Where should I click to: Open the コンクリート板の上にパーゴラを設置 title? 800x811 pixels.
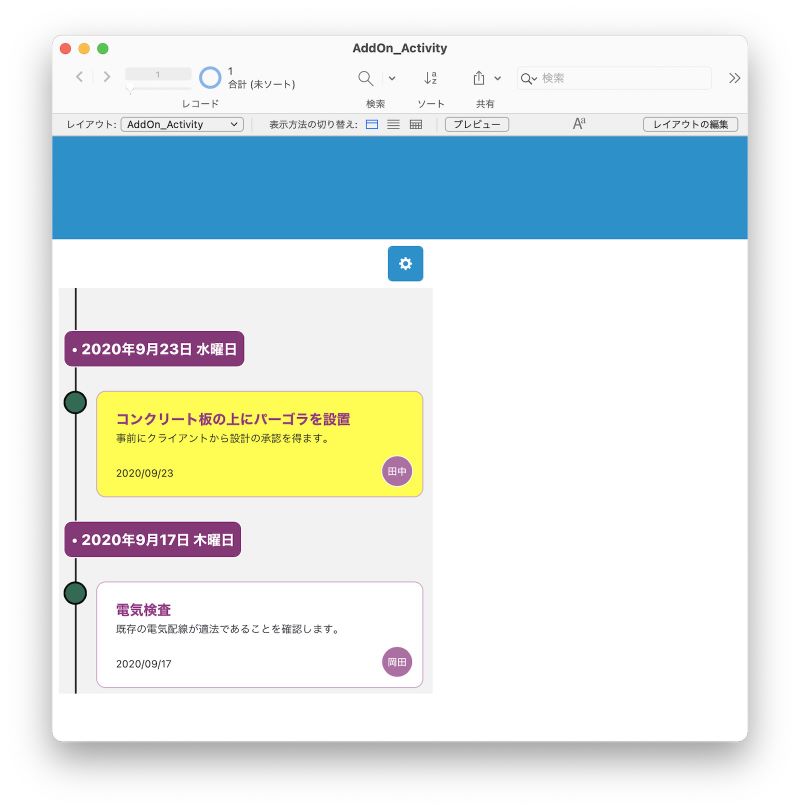pos(233,419)
